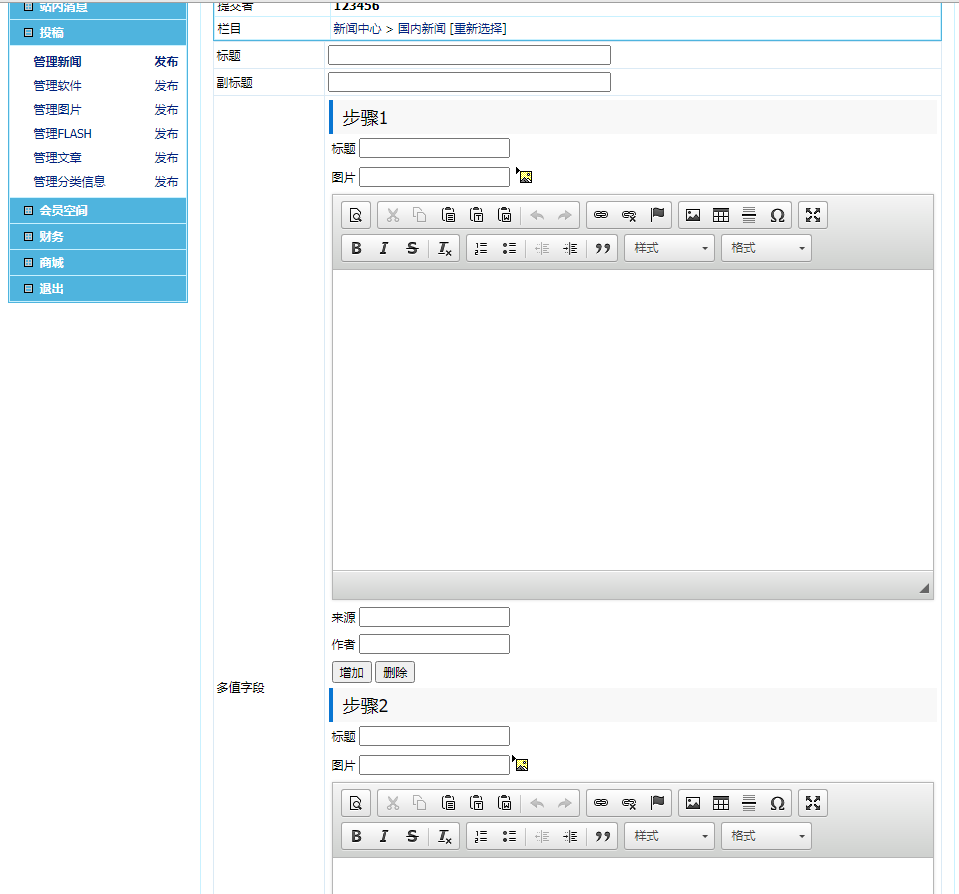Screen dimensions: 959x894
Task: Click Bold in the 步骤1 editor toolbar
Action: 356,249
